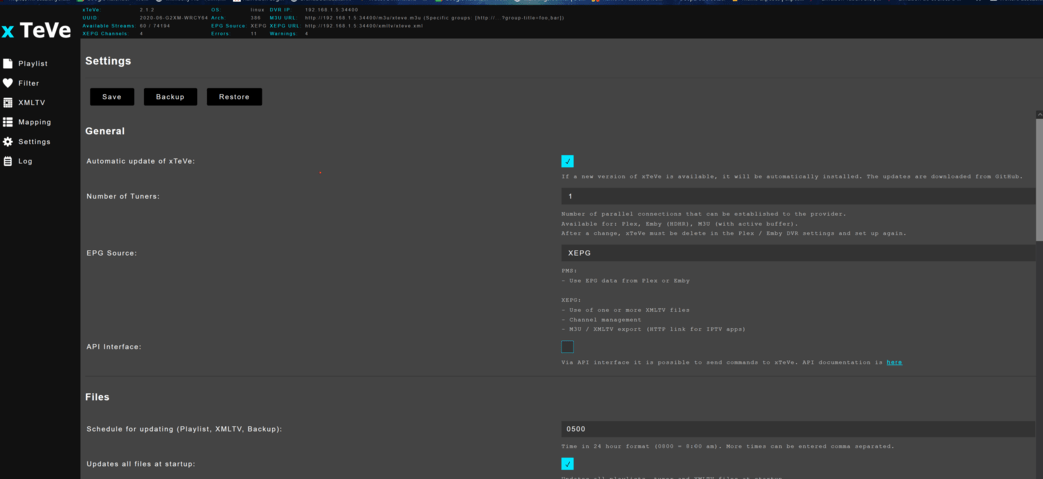Click the 'EPG Source:' label

click(112, 253)
